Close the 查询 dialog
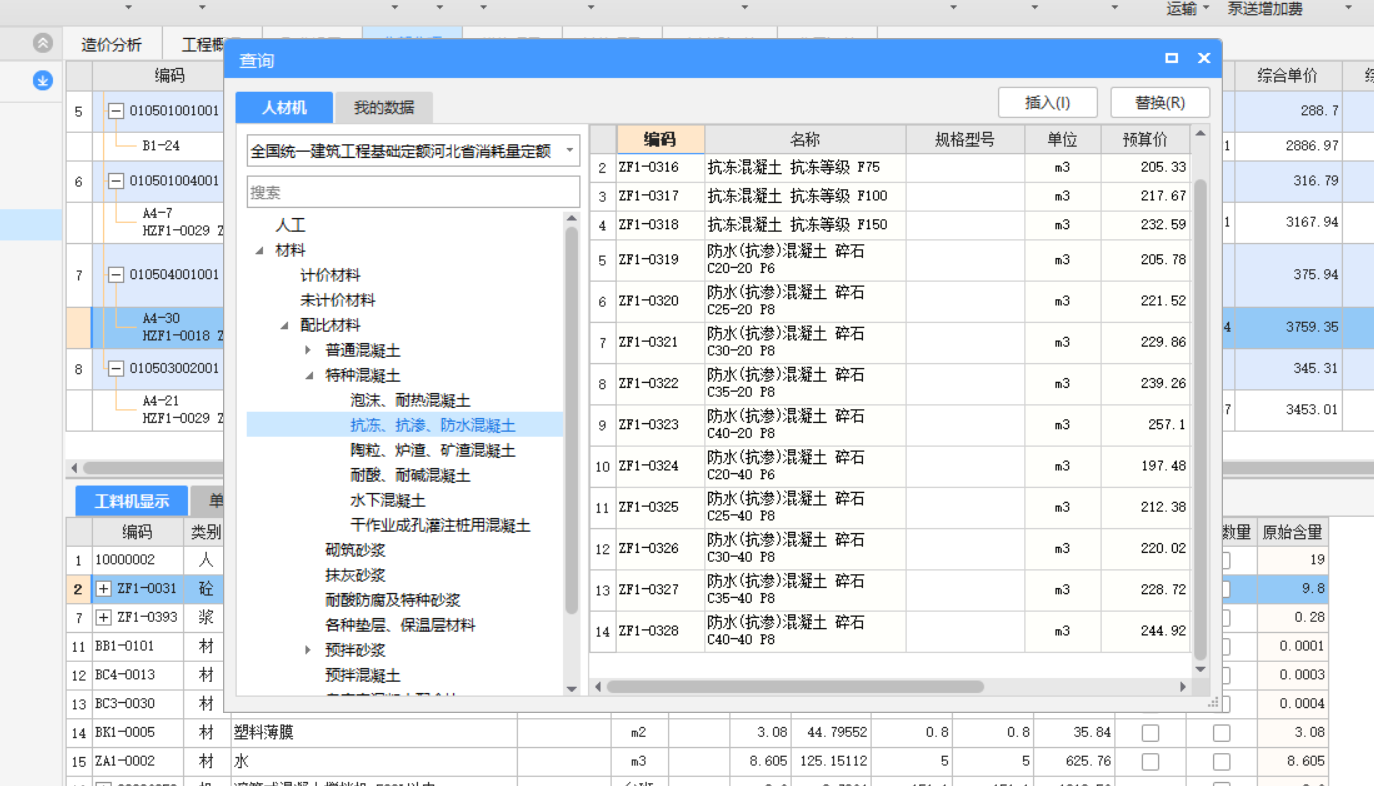The height and width of the screenshot is (786, 1374). click(x=1204, y=59)
